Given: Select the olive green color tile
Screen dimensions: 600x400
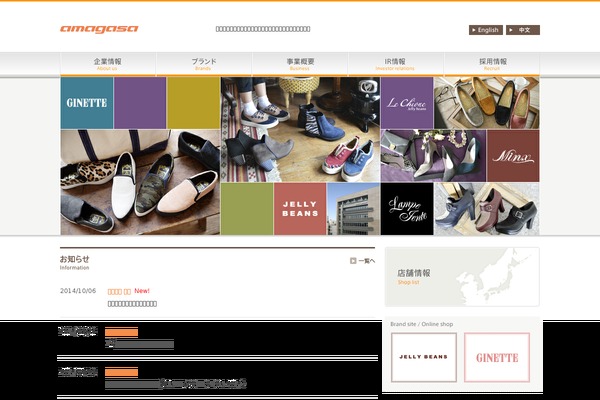Looking at the screenshot, I should [x=247, y=209].
